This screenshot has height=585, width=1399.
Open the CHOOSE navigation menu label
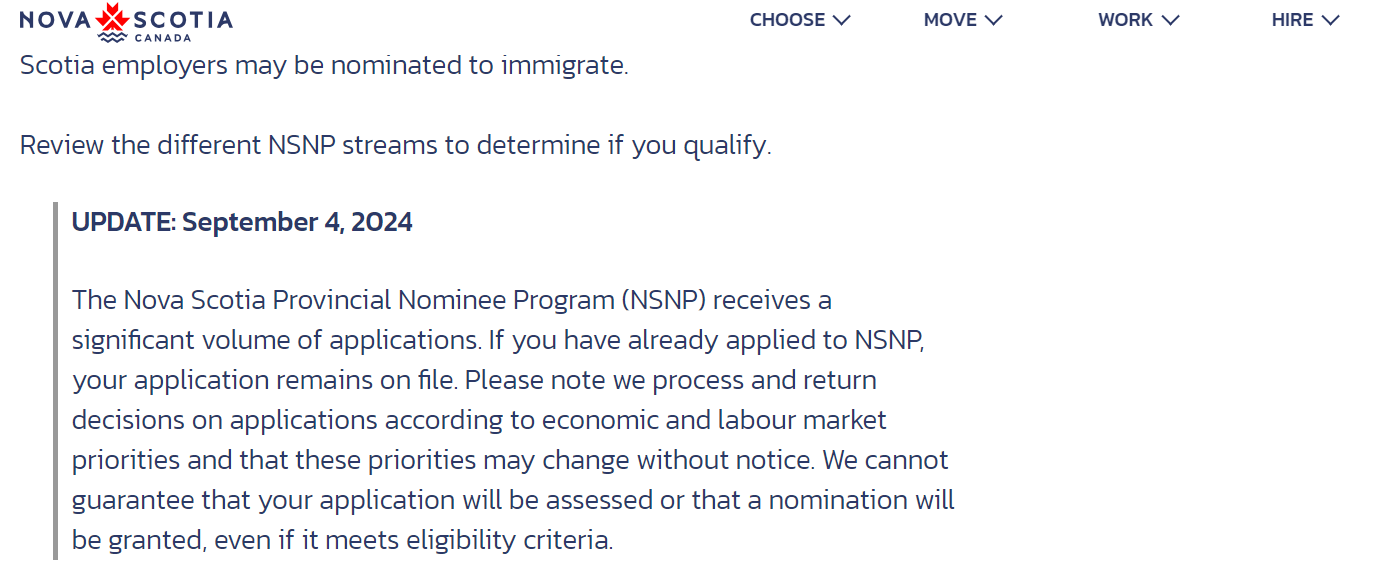coord(787,20)
